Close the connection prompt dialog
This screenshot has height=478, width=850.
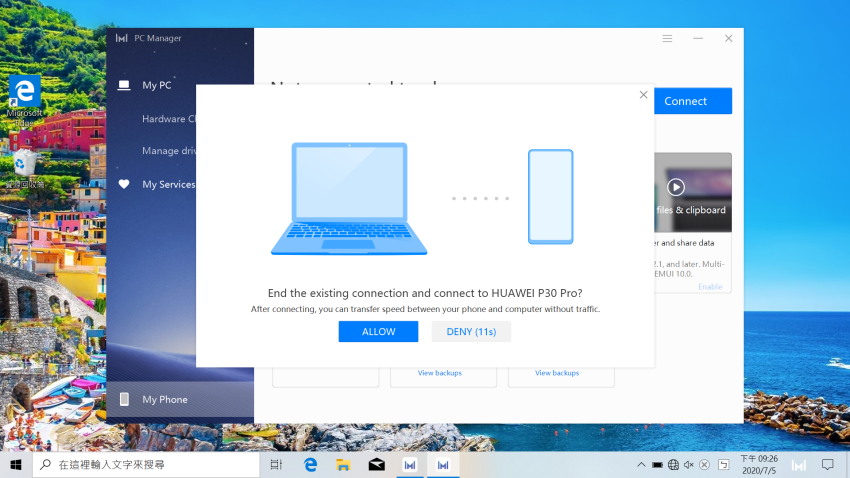[x=643, y=95]
